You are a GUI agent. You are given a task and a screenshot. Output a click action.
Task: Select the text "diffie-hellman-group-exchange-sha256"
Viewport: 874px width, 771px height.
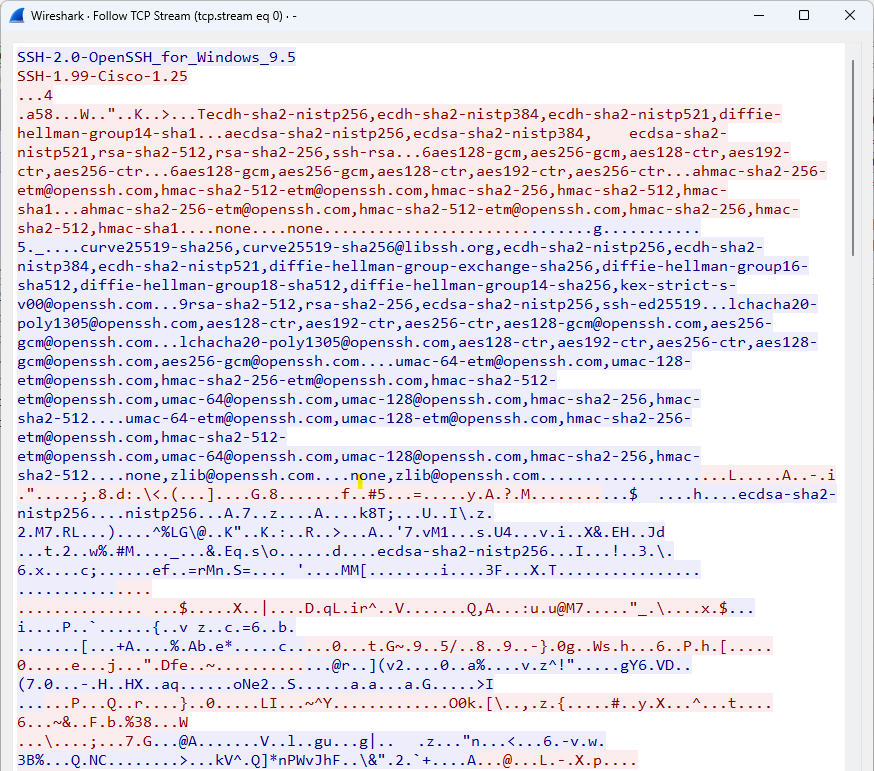pos(431,266)
